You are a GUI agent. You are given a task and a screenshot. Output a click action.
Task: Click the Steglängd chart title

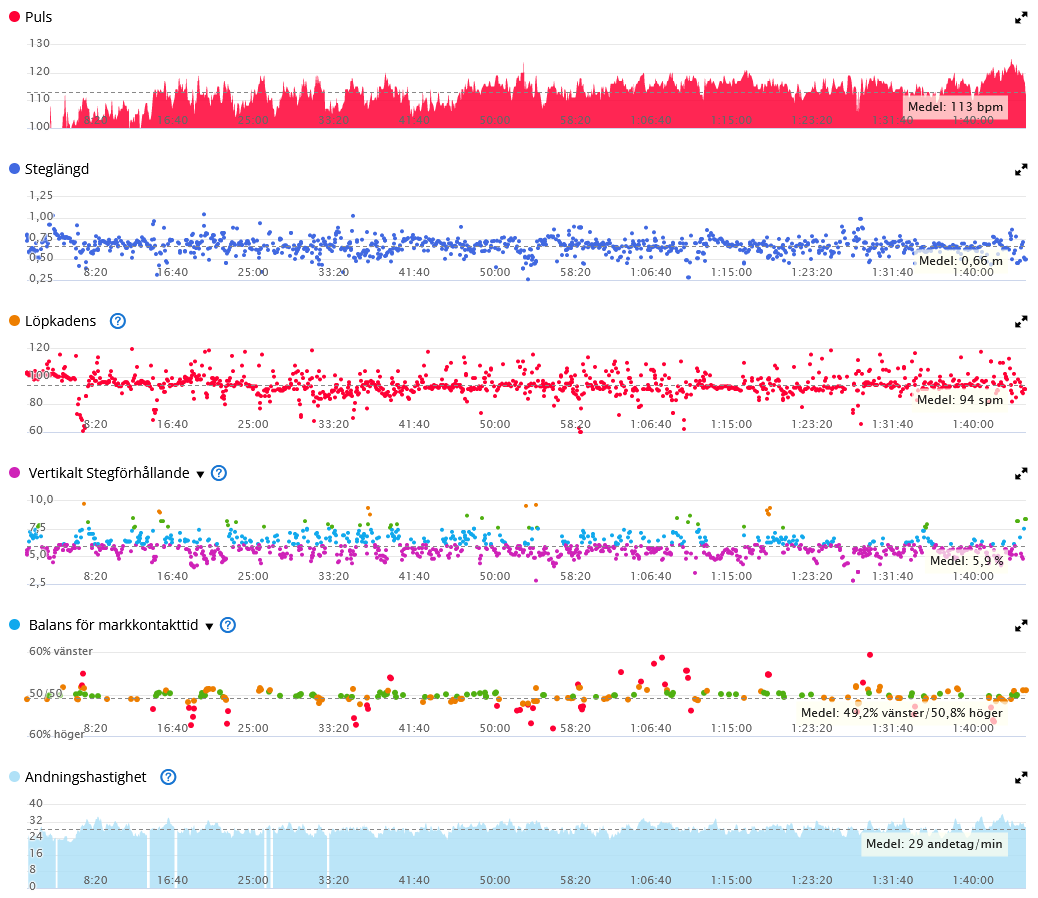[x=57, y=169]
